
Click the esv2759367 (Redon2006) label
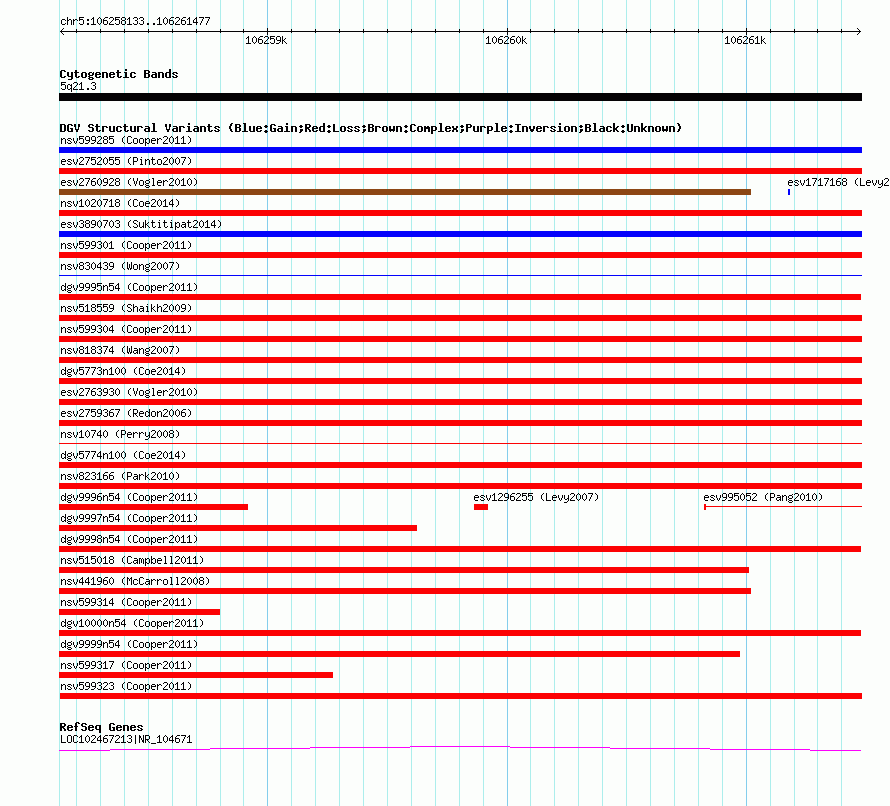tap(126, 413)
